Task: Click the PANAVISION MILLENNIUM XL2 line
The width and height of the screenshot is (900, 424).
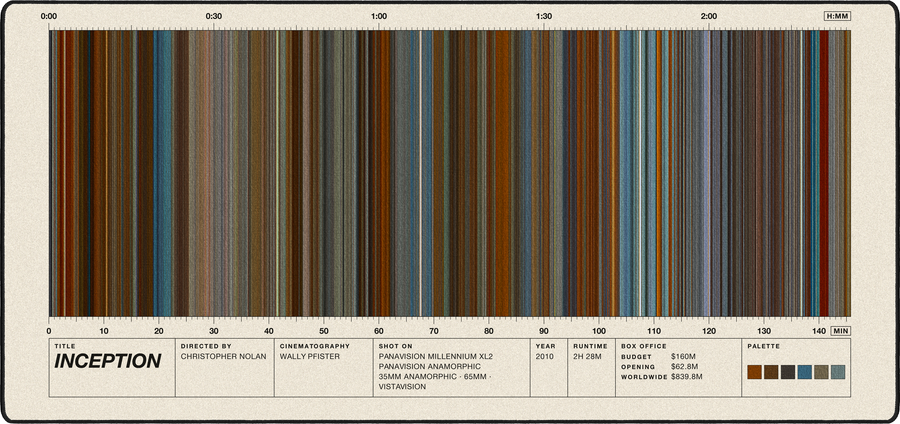Action: (x=436, y=356)
